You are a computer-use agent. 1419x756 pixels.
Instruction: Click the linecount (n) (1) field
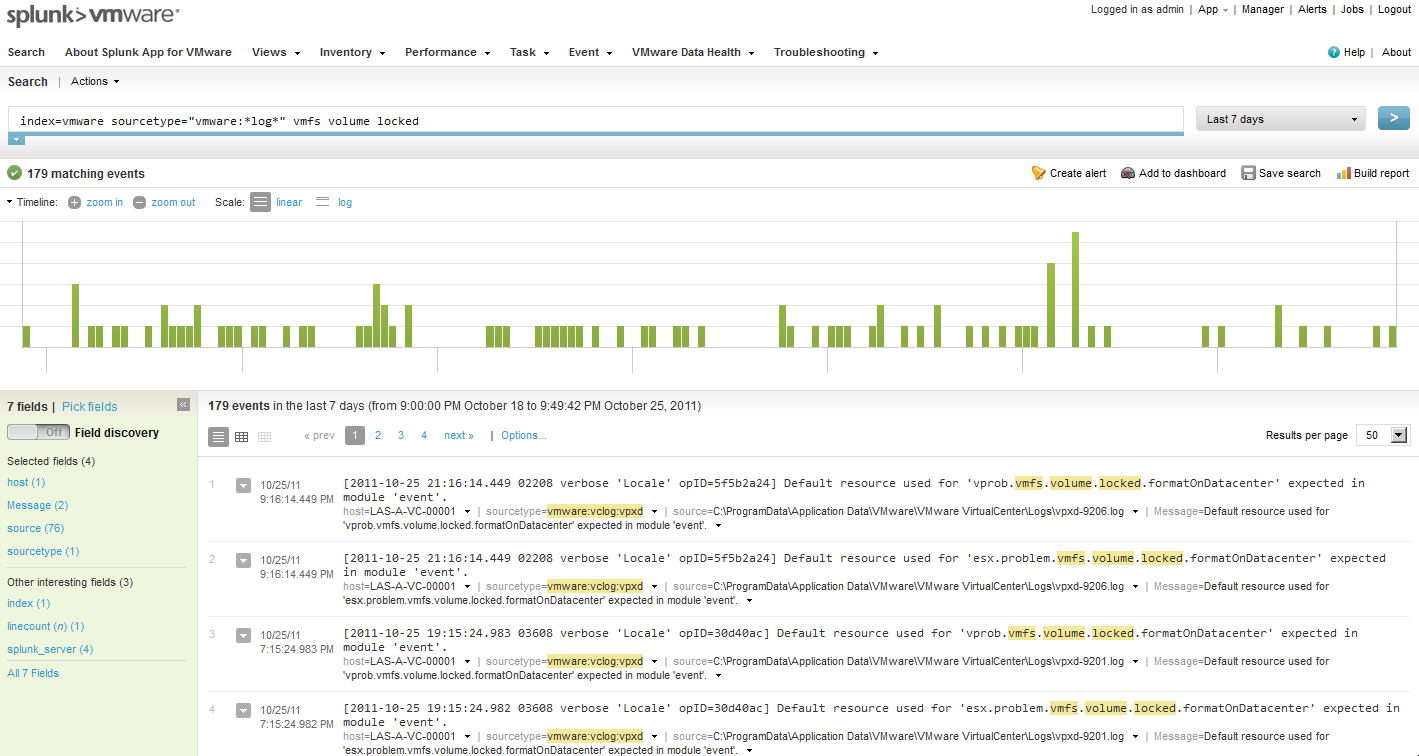point(45,626)
